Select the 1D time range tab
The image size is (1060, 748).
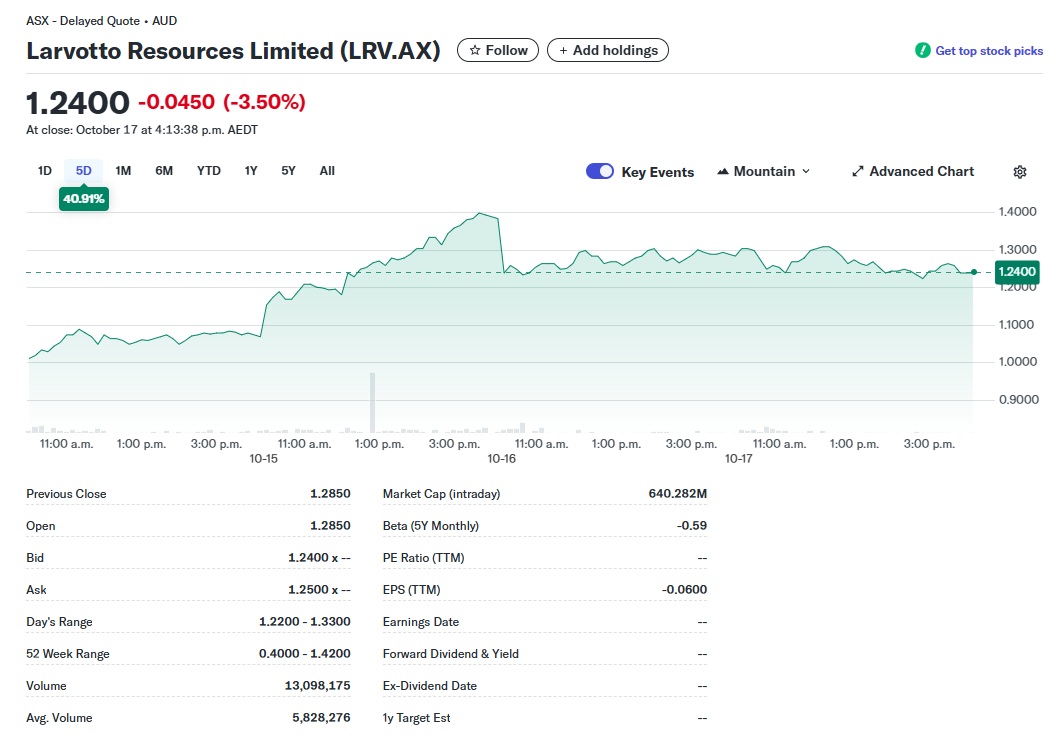tap(45, 171)
